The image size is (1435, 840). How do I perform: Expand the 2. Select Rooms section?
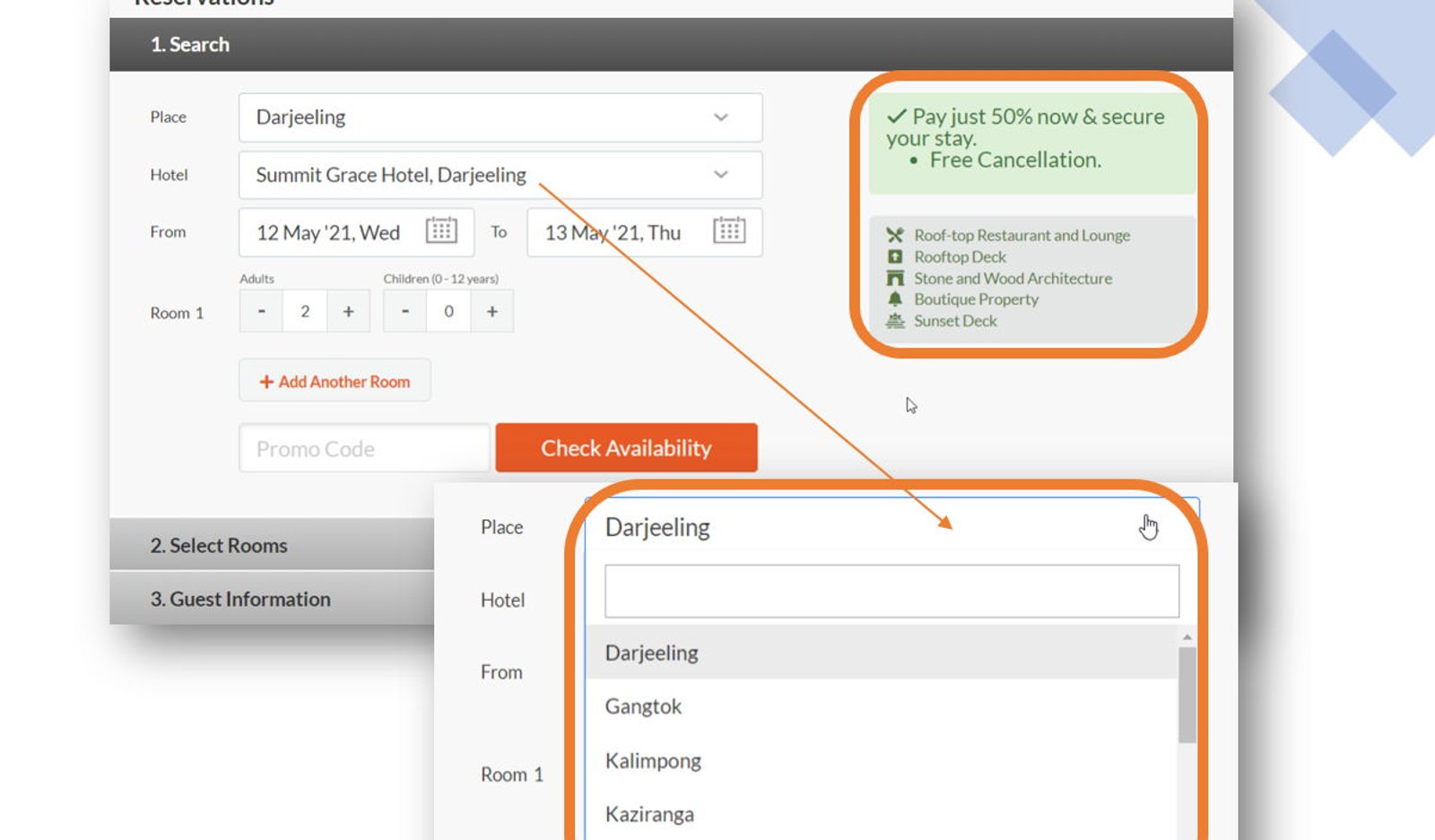(x=272, y=545)
